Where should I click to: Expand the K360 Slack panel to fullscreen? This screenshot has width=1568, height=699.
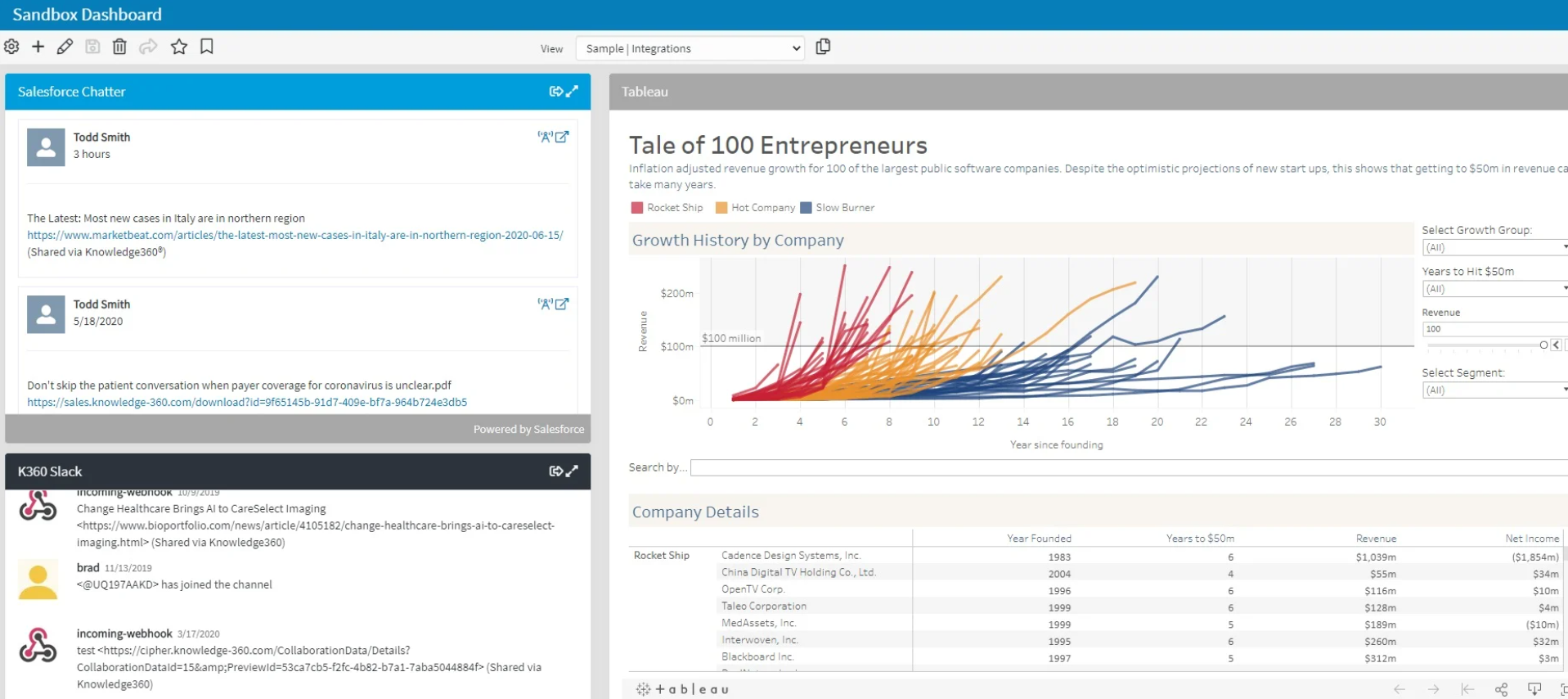point(573,471)
